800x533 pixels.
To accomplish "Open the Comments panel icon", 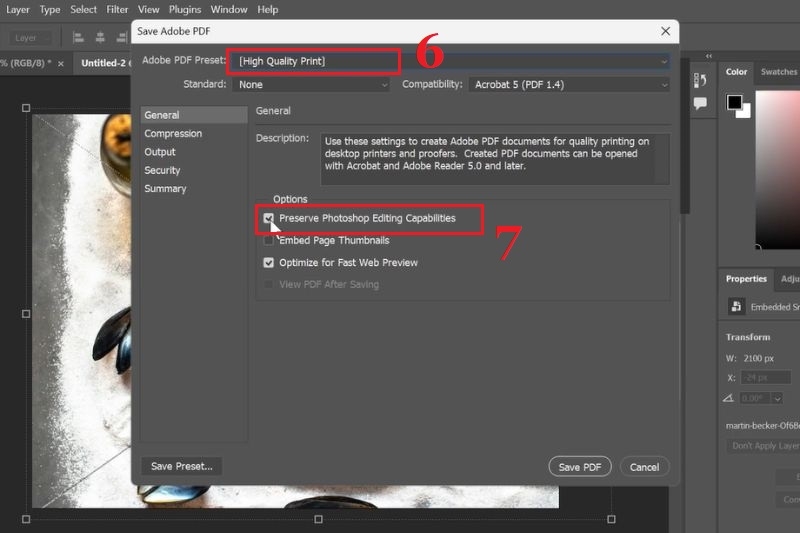I will click(x=700, y=104).
